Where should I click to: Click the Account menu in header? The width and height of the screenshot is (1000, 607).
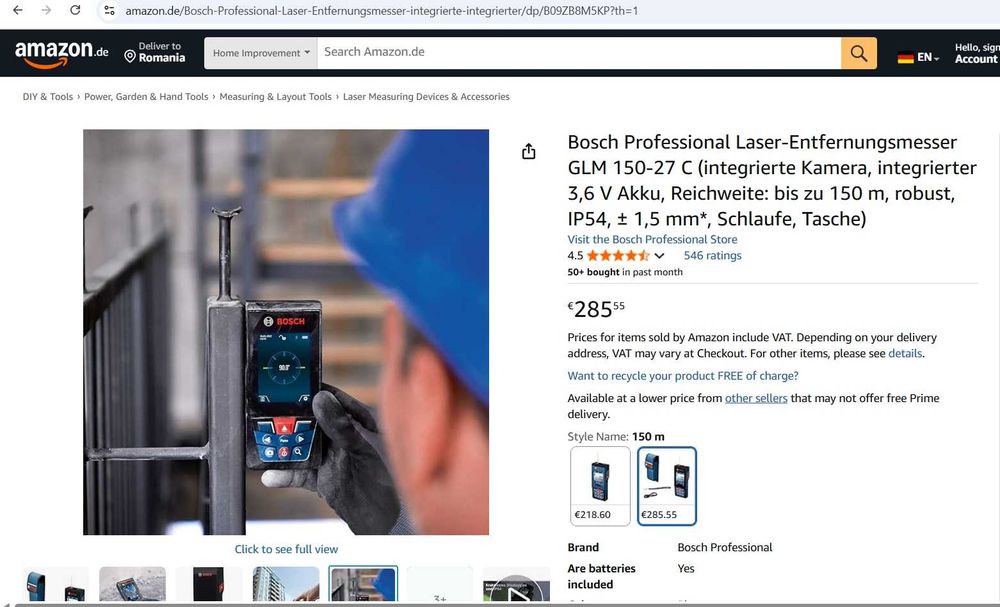tap(976, 54)
